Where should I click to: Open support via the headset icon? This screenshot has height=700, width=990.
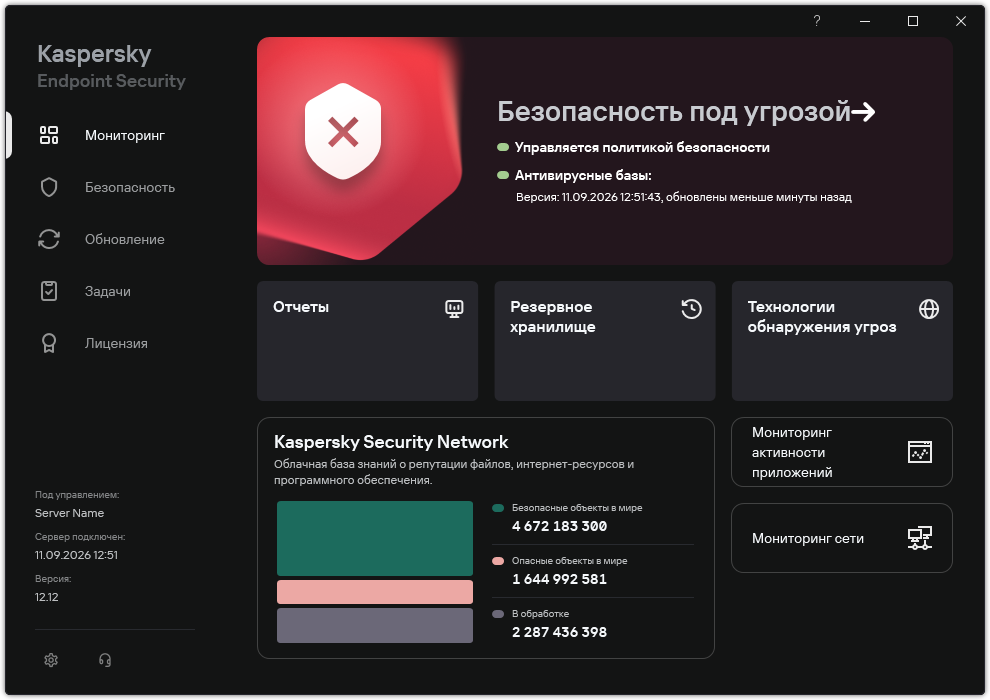[x=105, y=660]
